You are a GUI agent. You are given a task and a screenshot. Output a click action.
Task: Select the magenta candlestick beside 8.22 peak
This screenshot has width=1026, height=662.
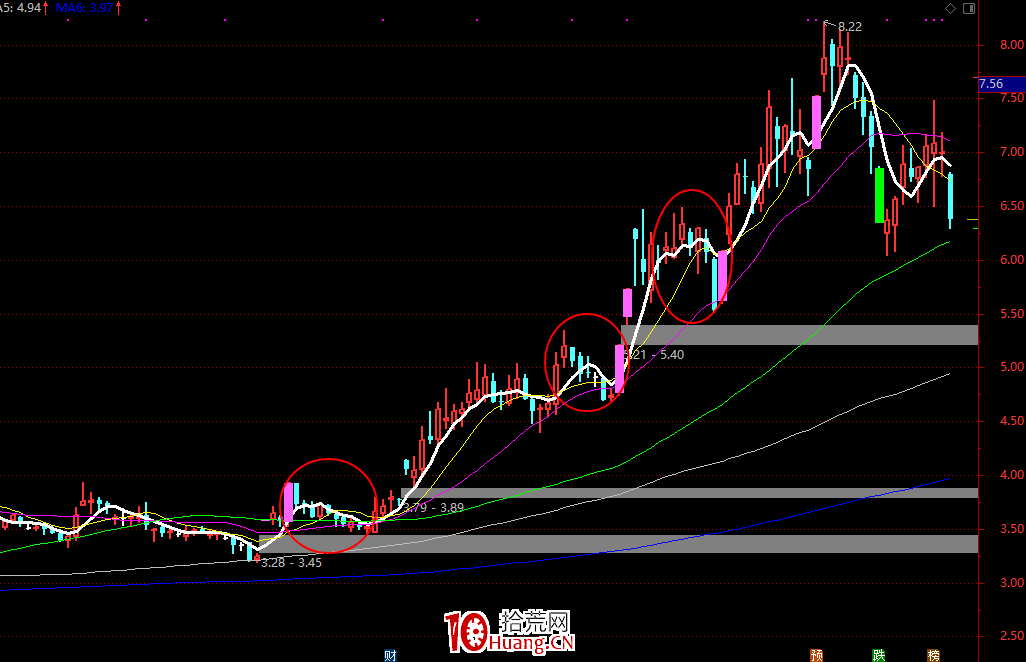(x=817, y=122)
